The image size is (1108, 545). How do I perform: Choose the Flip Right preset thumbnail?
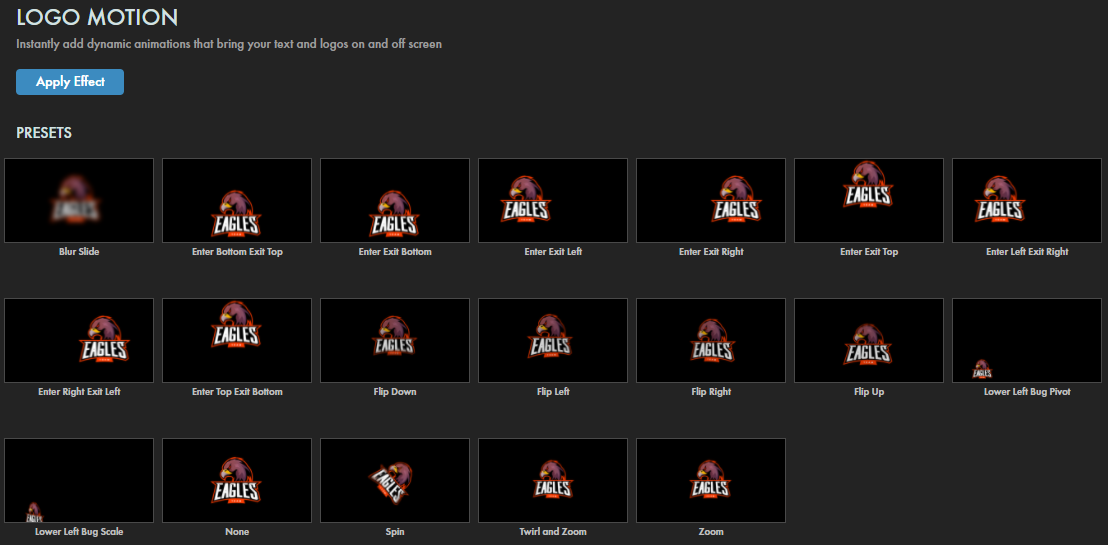point(711,341)
